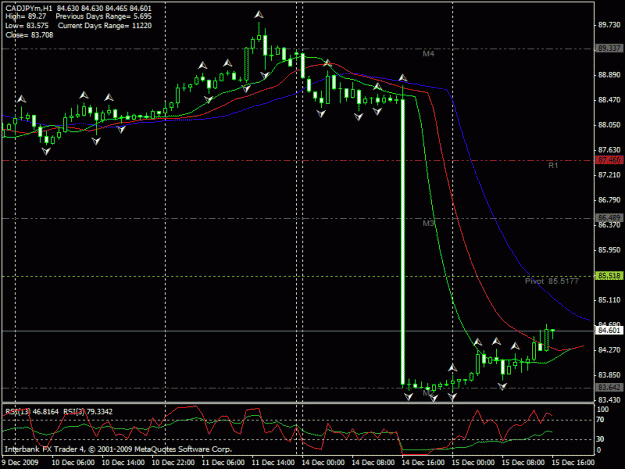Click the '10 Dec 06:00' time axis label
The width and height of the screenshot is (625, 469).
[x=73, y=463]
